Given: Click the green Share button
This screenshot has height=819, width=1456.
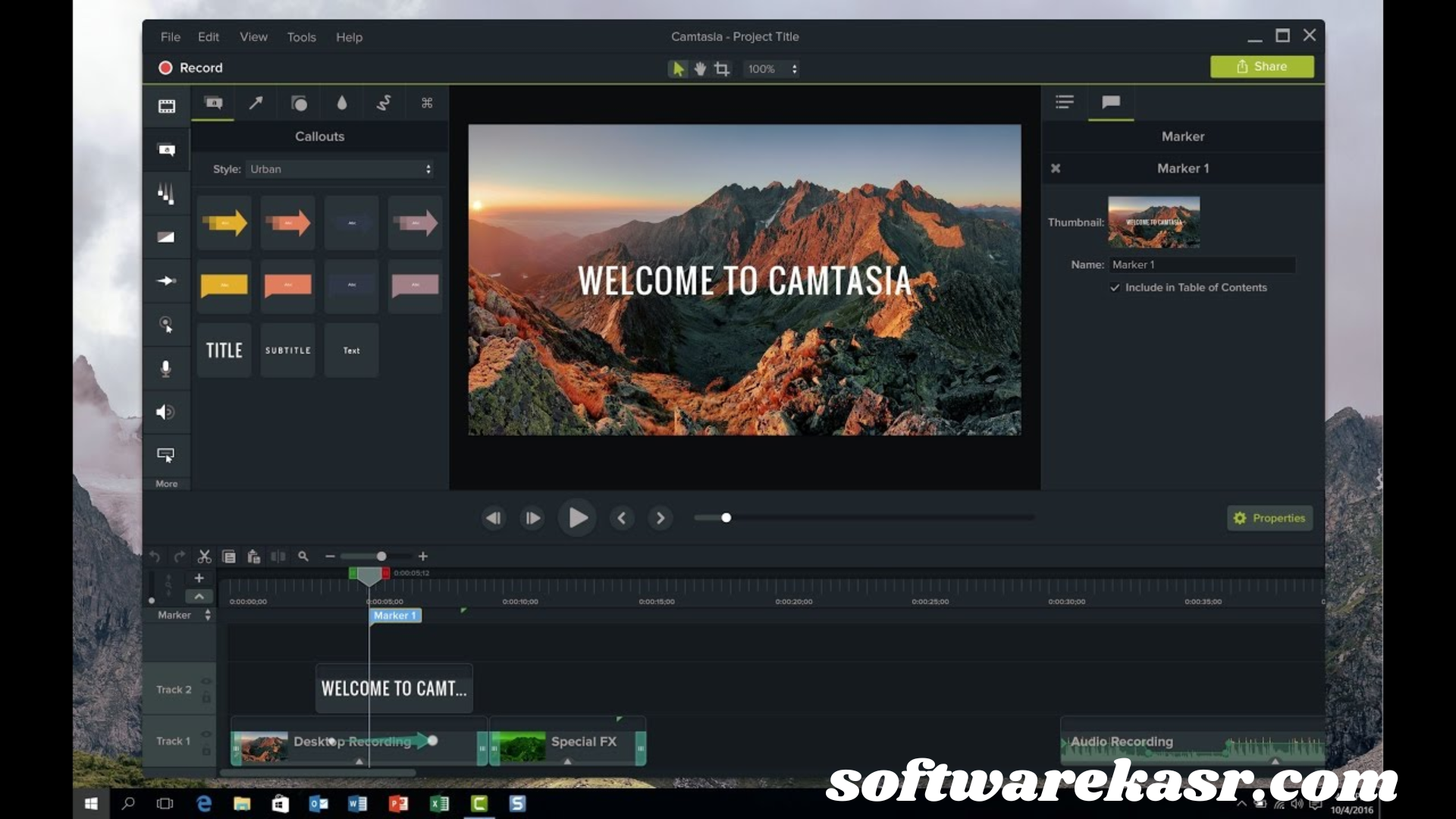Looking at the screenshot, I should coord(1262,67).
